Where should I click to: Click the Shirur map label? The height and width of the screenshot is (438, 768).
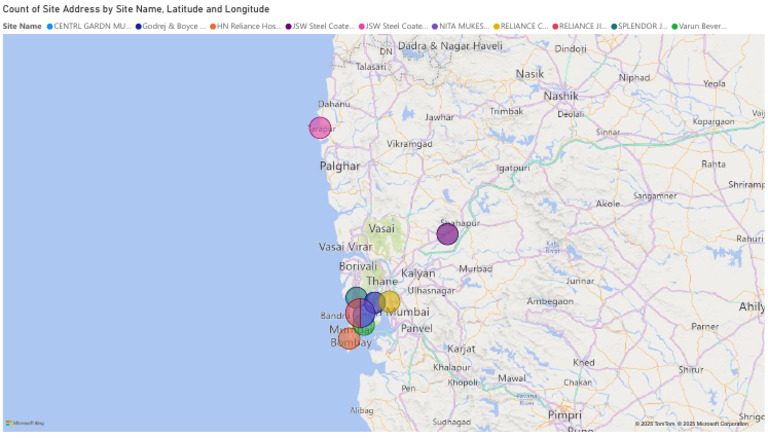pyautogui.click(x=691, y=370)
